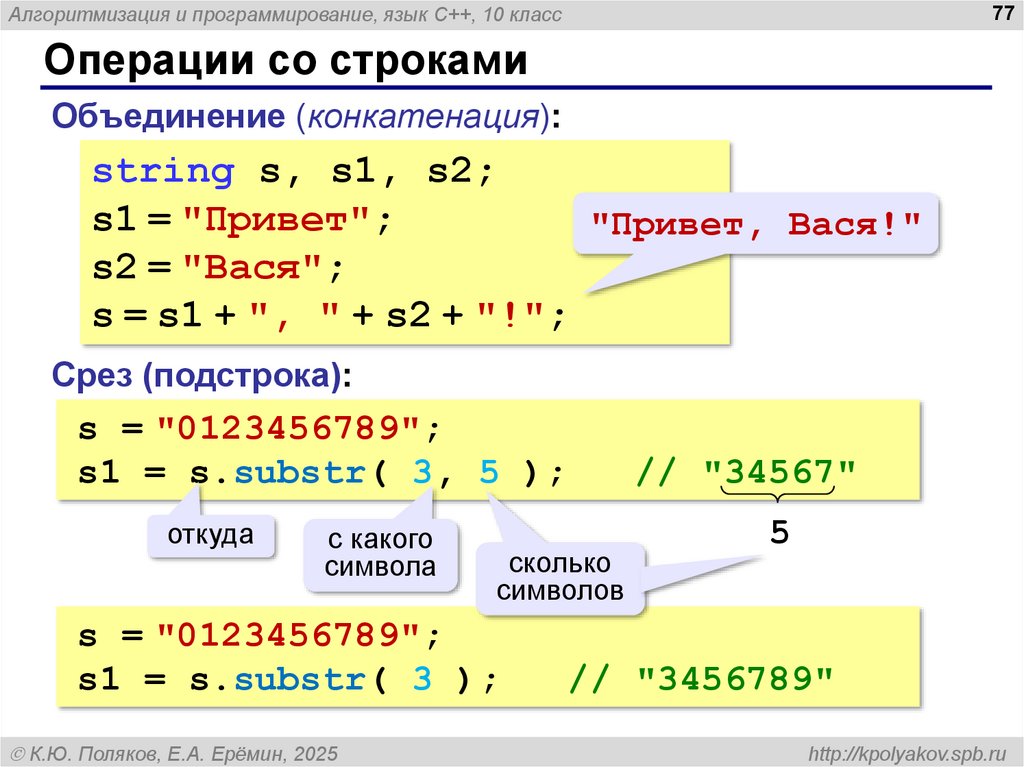
Task: Click the "3456789" comment result
Action: click(x=735, y=679)
